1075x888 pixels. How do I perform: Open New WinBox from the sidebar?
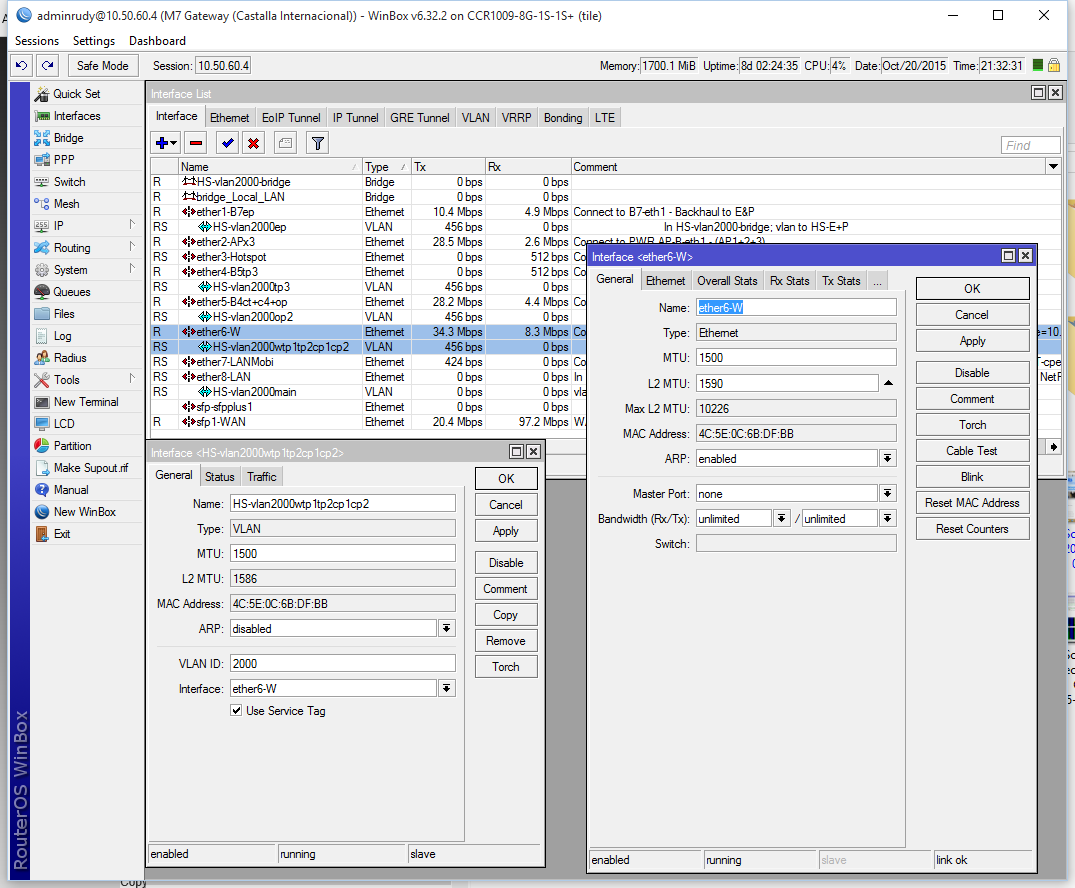[84, 512]
